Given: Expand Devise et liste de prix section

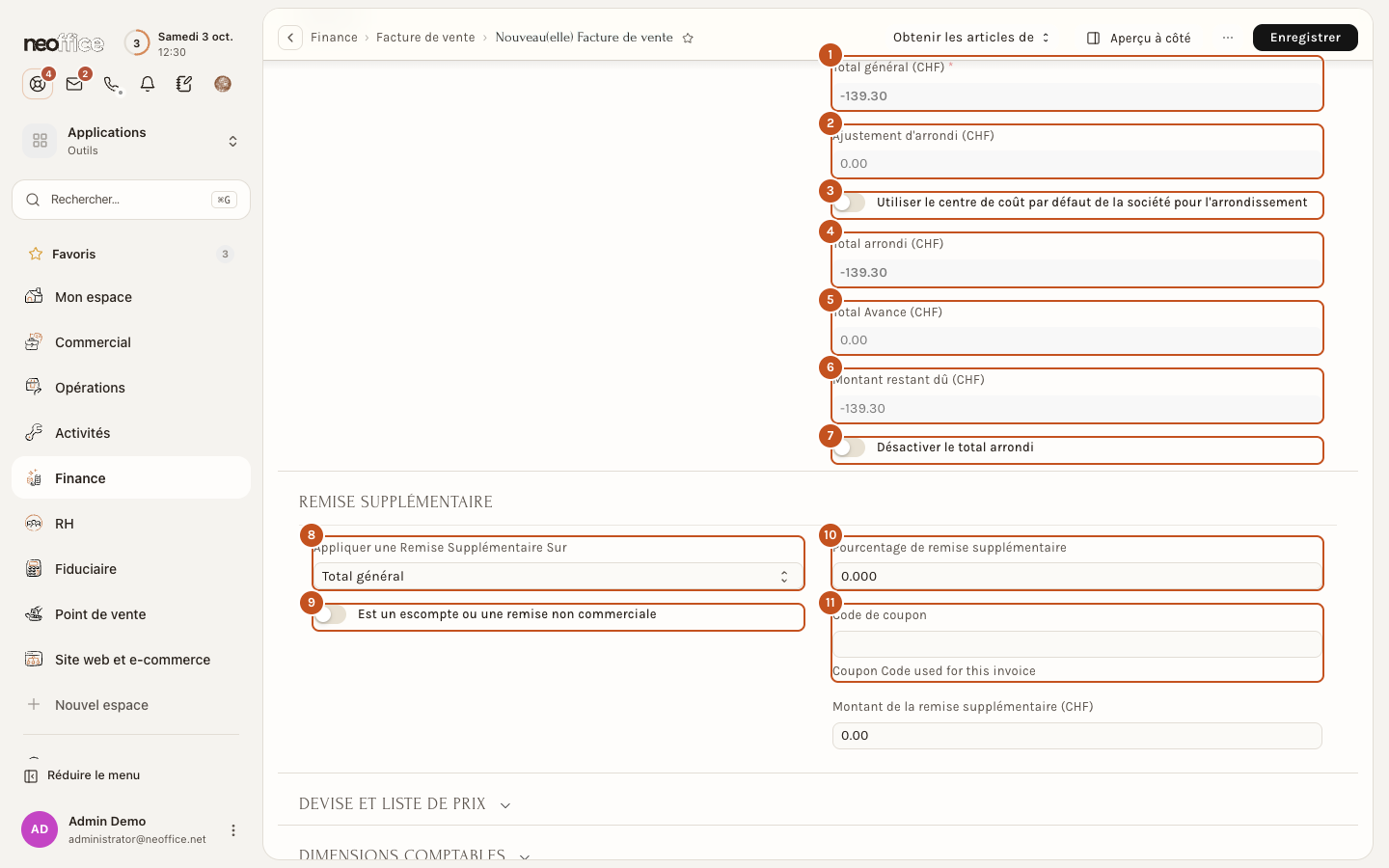Looking at the screenshot, I should [405, 804].
